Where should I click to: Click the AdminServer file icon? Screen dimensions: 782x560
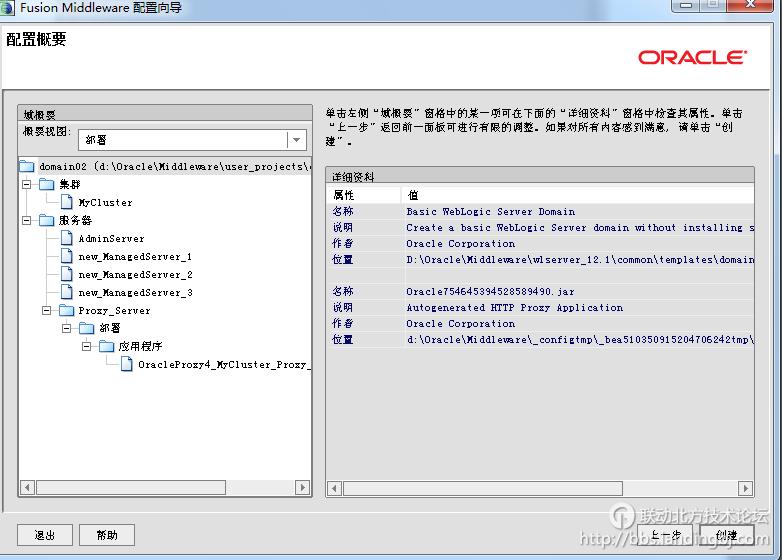67,238
